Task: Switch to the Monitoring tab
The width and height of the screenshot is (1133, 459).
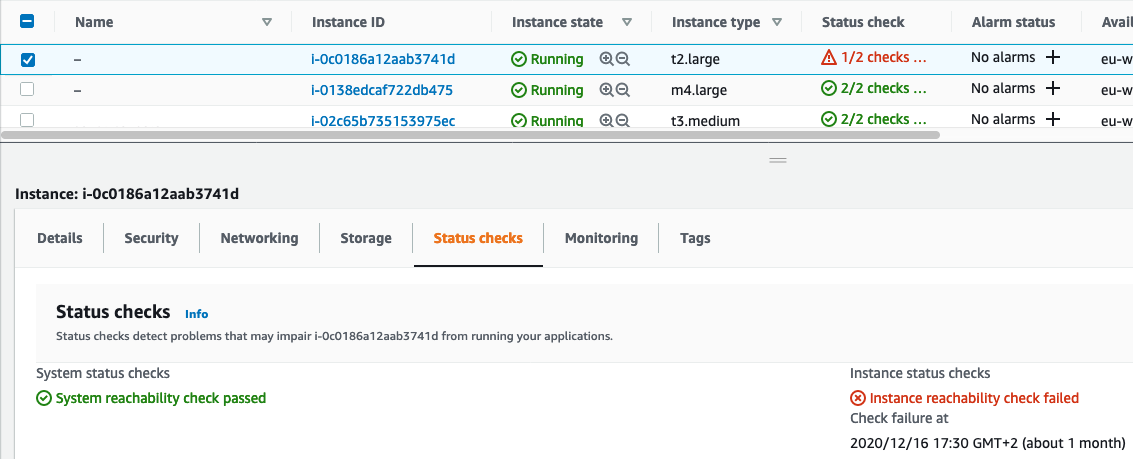Action: click(x=601, y=238)
